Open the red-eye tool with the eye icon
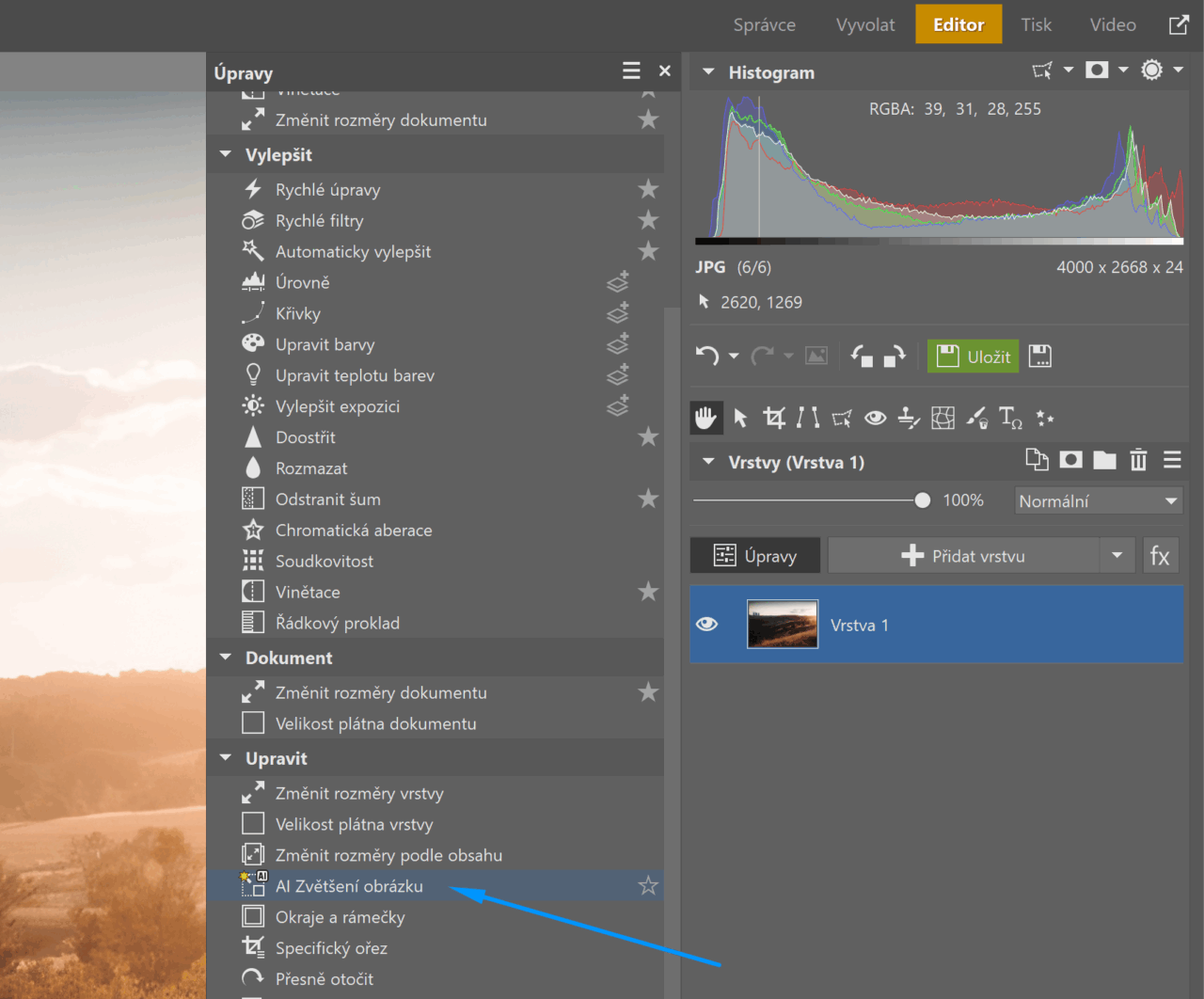Image resolution: width=1204 pixels, height=999 pixels. pos(875,418)
